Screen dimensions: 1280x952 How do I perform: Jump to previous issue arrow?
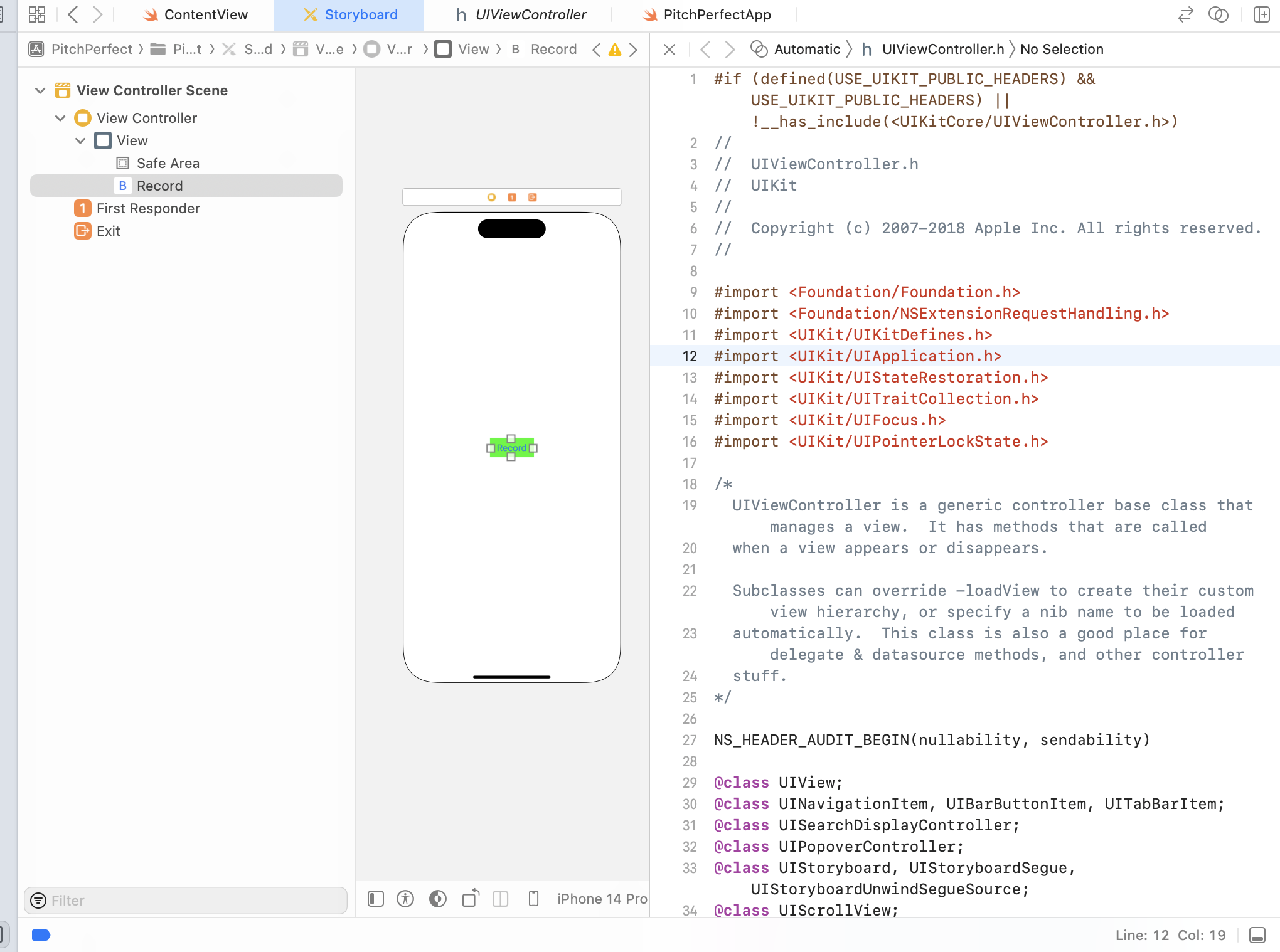(x=596, y=50)
